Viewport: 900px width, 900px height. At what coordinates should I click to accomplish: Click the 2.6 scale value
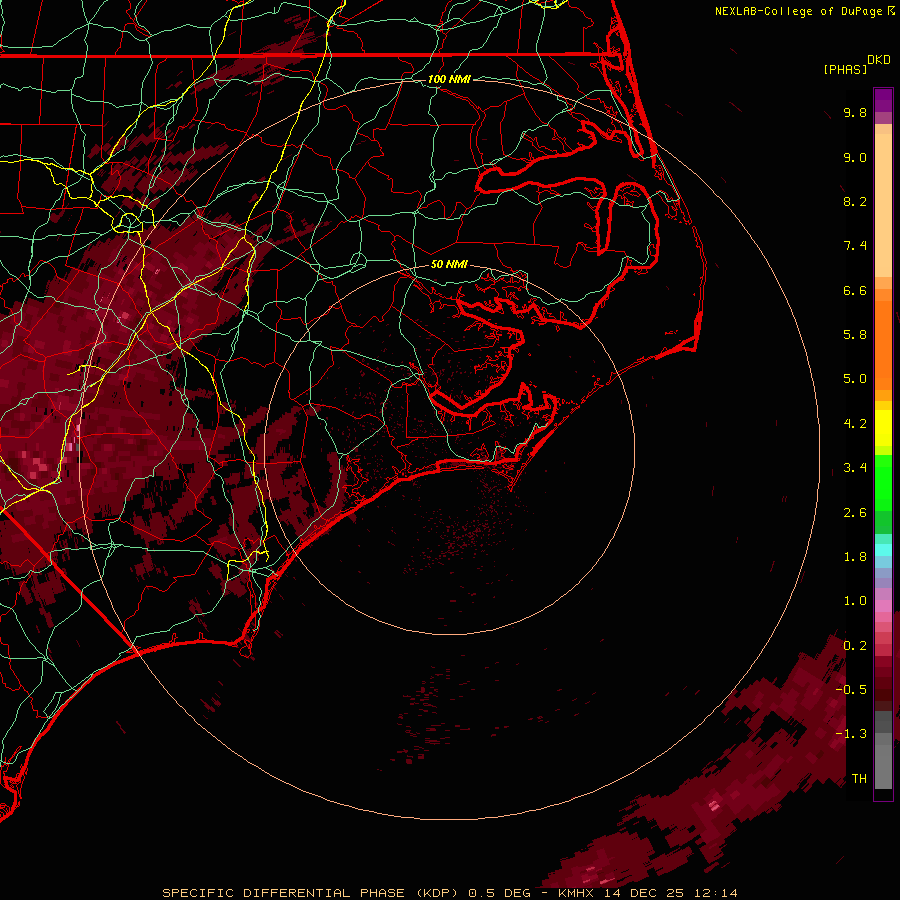[855, 513]
